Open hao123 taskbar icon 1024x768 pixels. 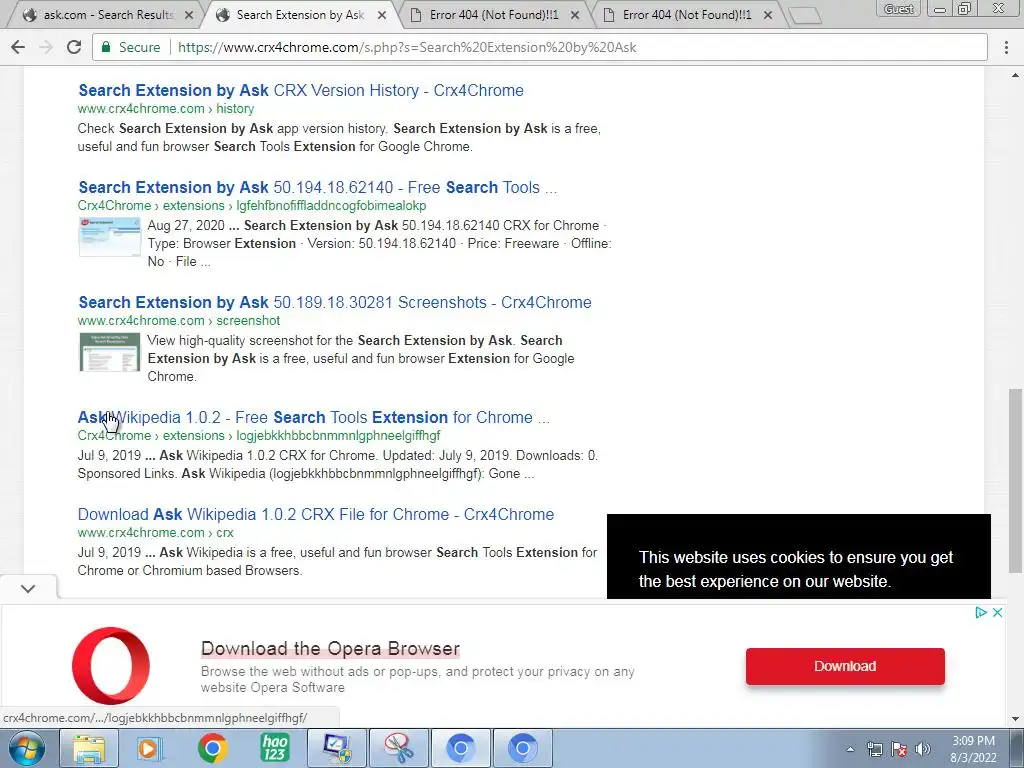[x=274, y=748]
